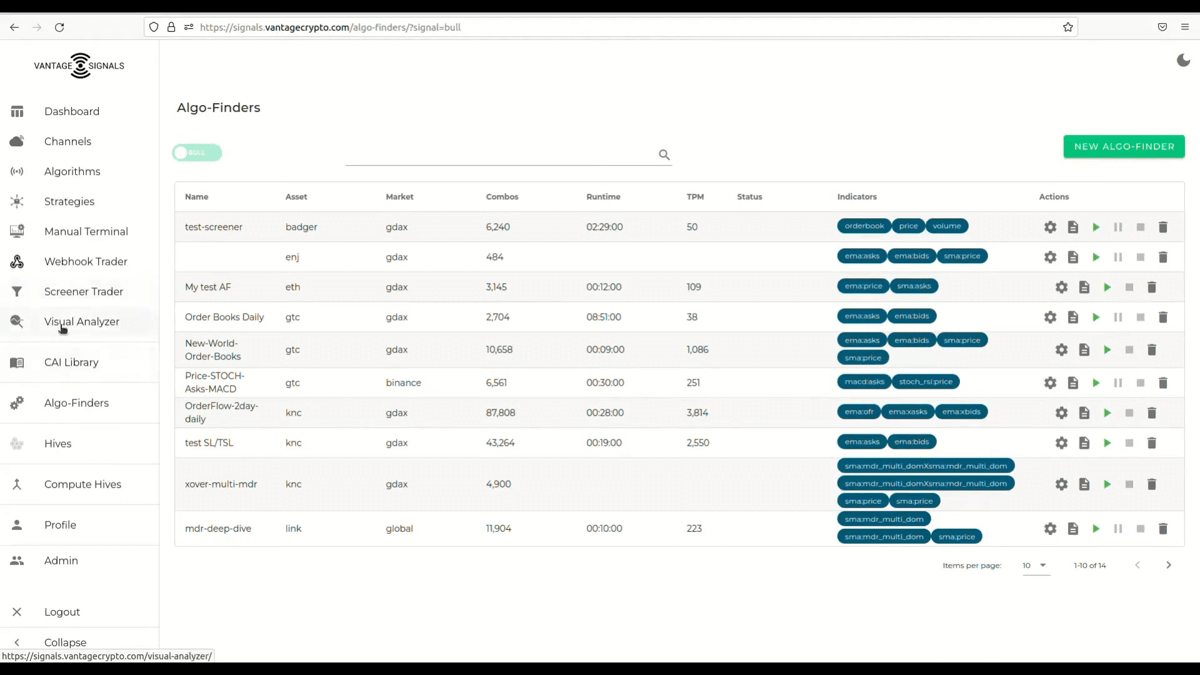The image size is (1200, 675).
Task: Reload the page in the browser
Action: [59, 27]
